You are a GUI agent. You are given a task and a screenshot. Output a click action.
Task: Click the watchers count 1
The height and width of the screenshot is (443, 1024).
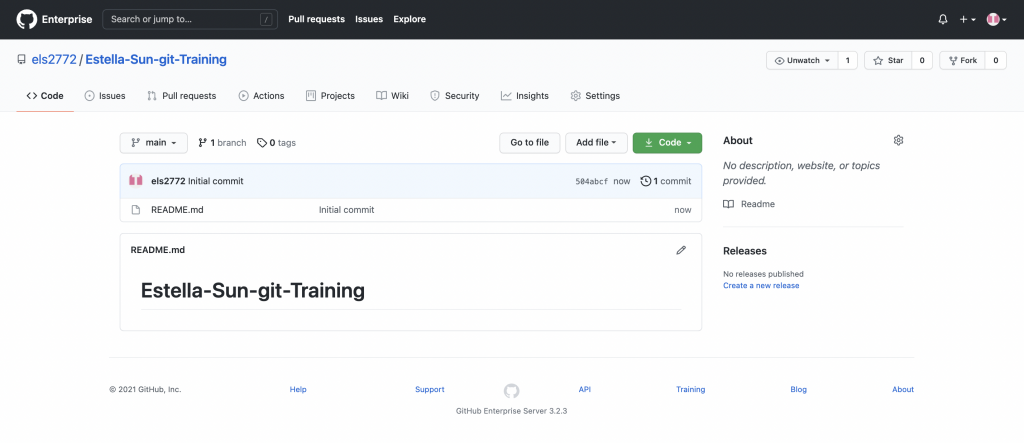(x=848, y=60)
